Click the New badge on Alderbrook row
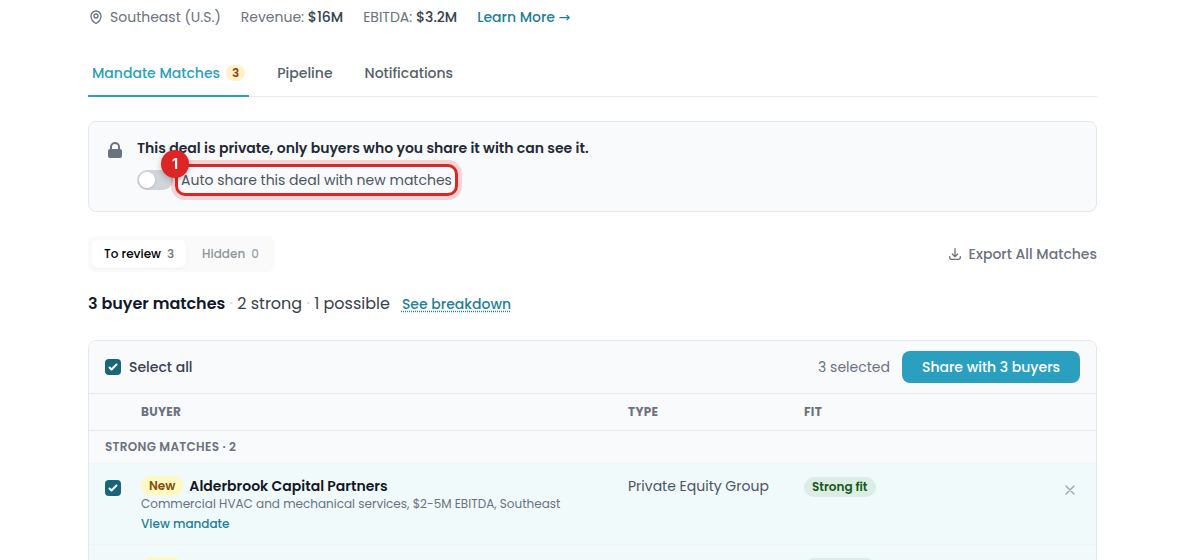The height and width of the screenshot is (560, 1185). [162, 486]
